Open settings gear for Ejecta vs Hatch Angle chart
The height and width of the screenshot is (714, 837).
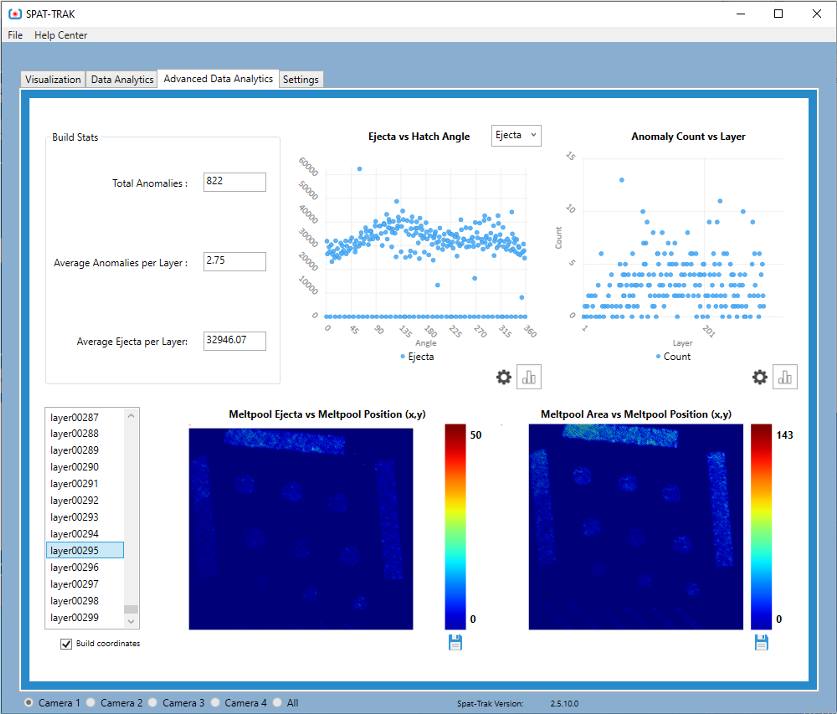[x=503, y=377]
